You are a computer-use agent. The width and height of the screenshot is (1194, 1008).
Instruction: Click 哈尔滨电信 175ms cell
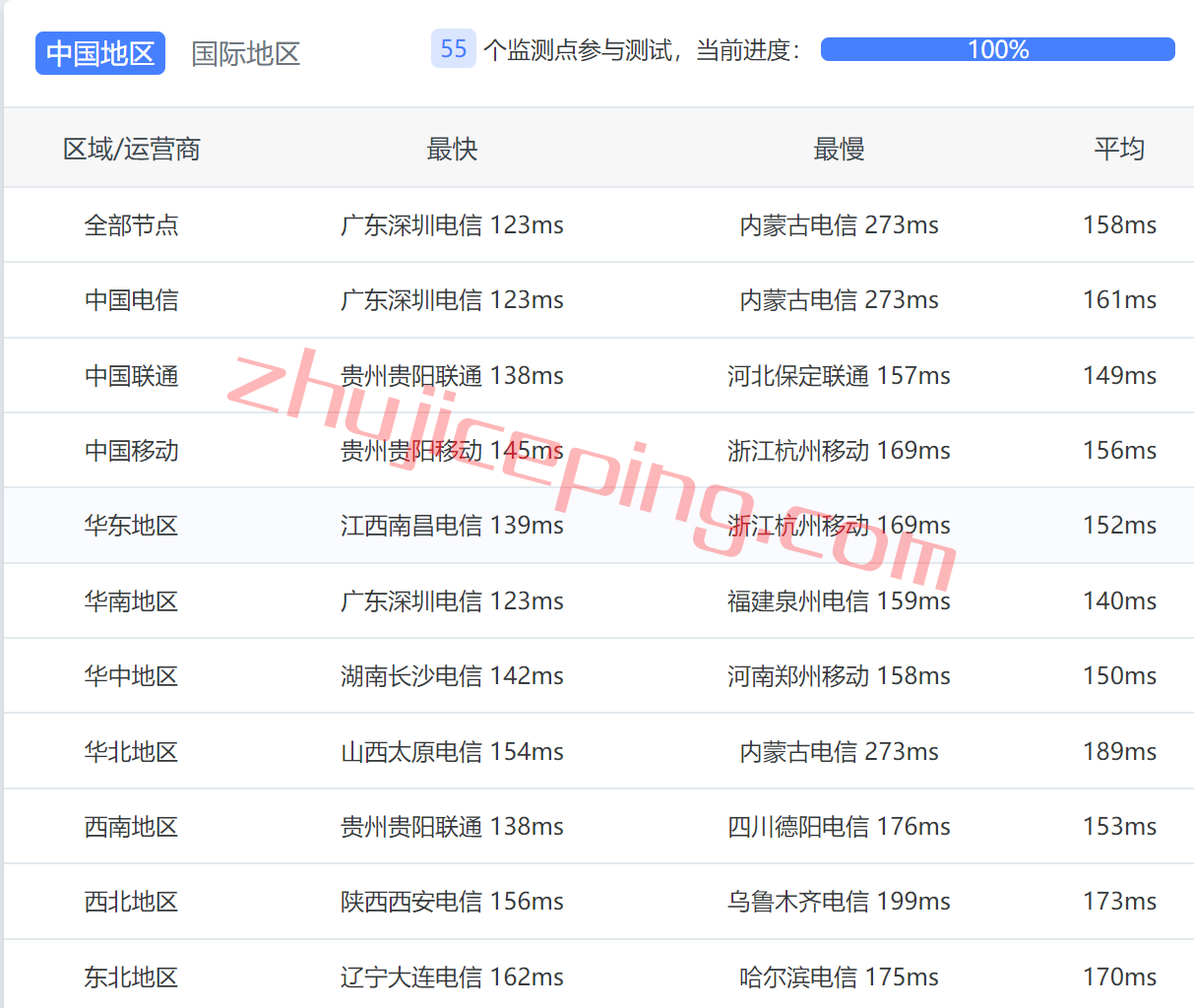tap(839, 976)
